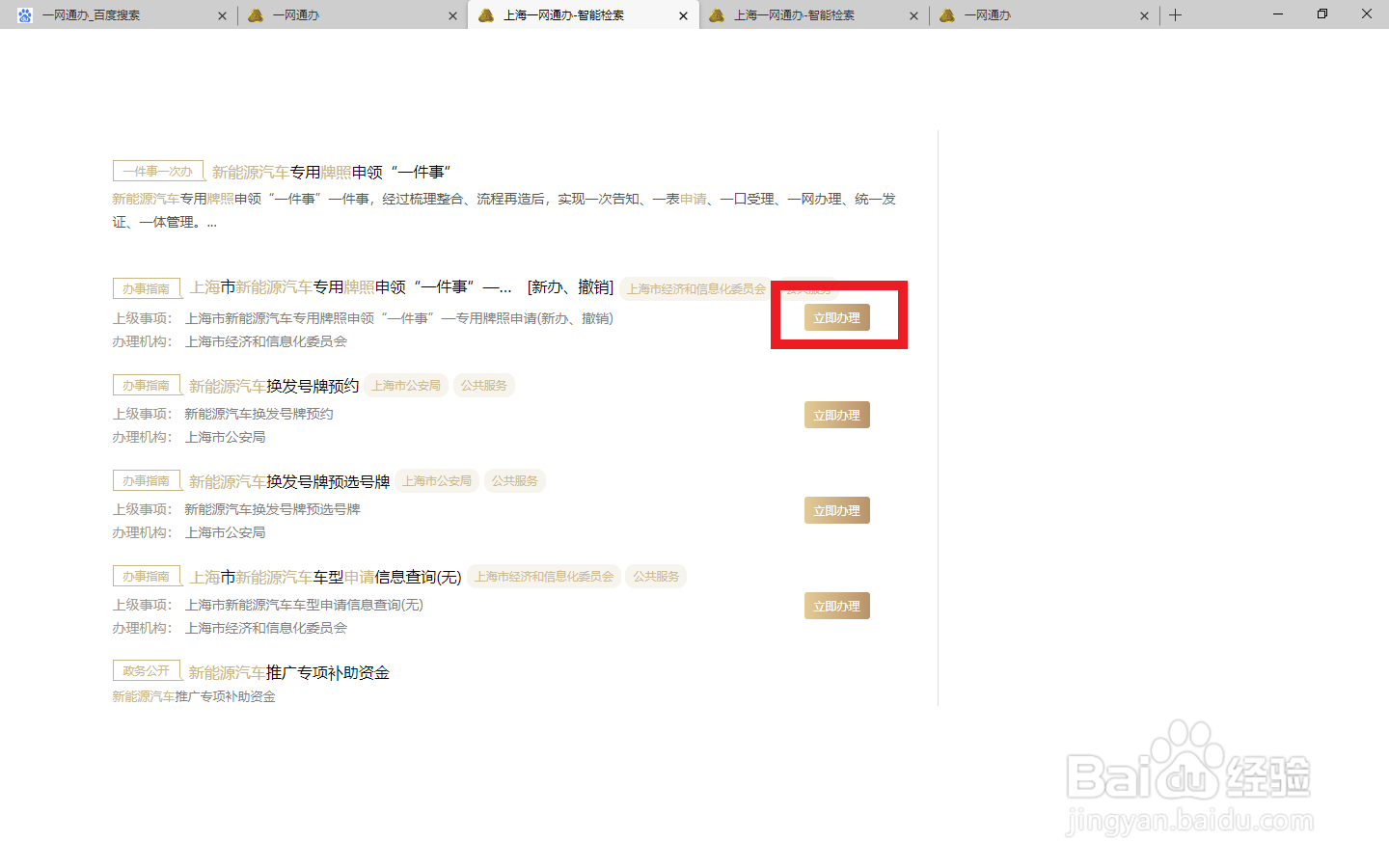Open the 新能源汽车换发号牌预约 service link
Image resolution: width=1389 pixels, height=868 pixels.
pyautogui.click(x=273, y=385)
